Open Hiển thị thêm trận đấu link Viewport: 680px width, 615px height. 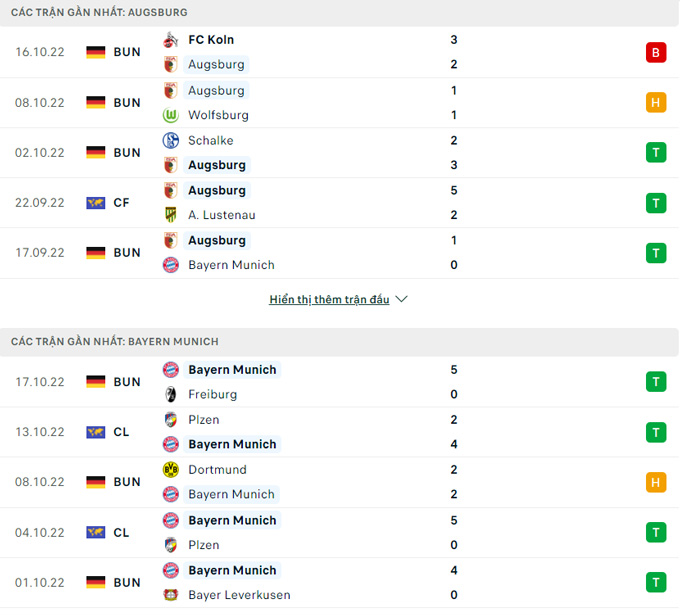pyautogui.click(x=329, y=300)
